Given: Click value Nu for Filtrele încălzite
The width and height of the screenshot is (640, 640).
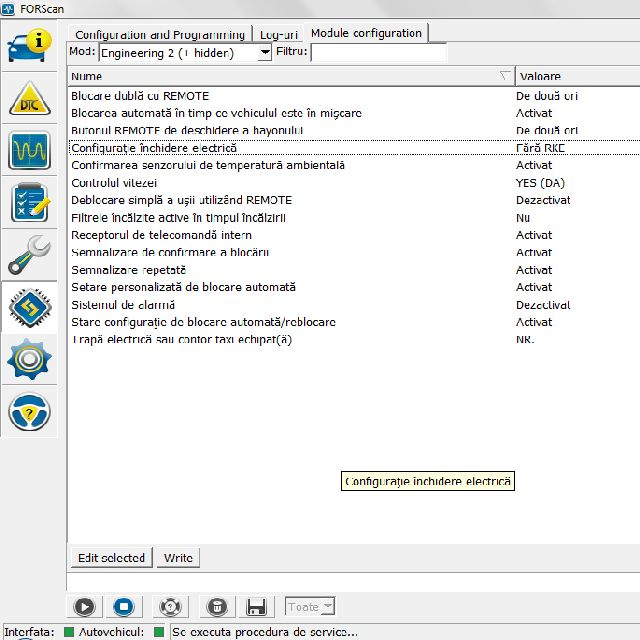Looking at the screenshot, I should click(x=523, y=218).
